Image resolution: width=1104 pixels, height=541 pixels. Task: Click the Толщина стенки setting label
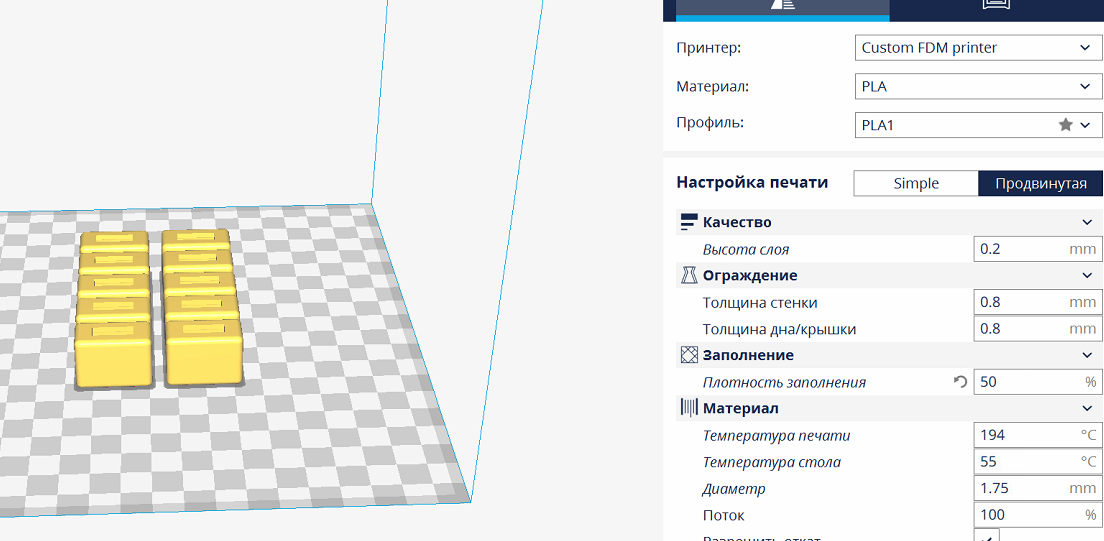(x=760, y=302)
